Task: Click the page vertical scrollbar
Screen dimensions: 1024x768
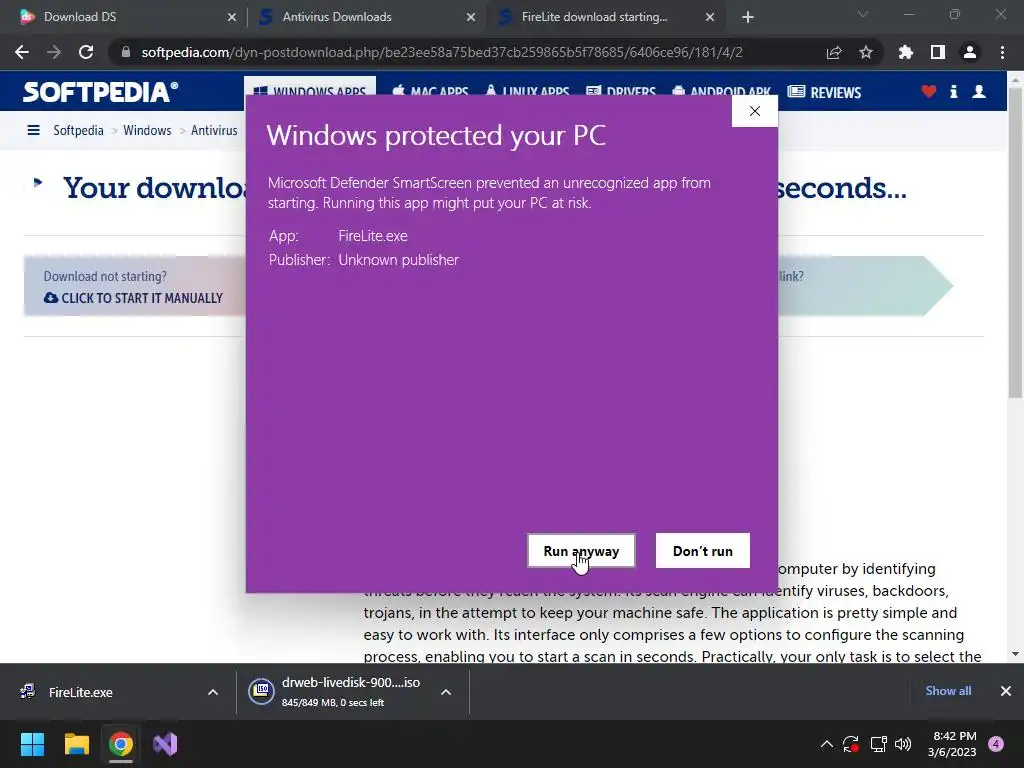Action: pos(1015,242)
